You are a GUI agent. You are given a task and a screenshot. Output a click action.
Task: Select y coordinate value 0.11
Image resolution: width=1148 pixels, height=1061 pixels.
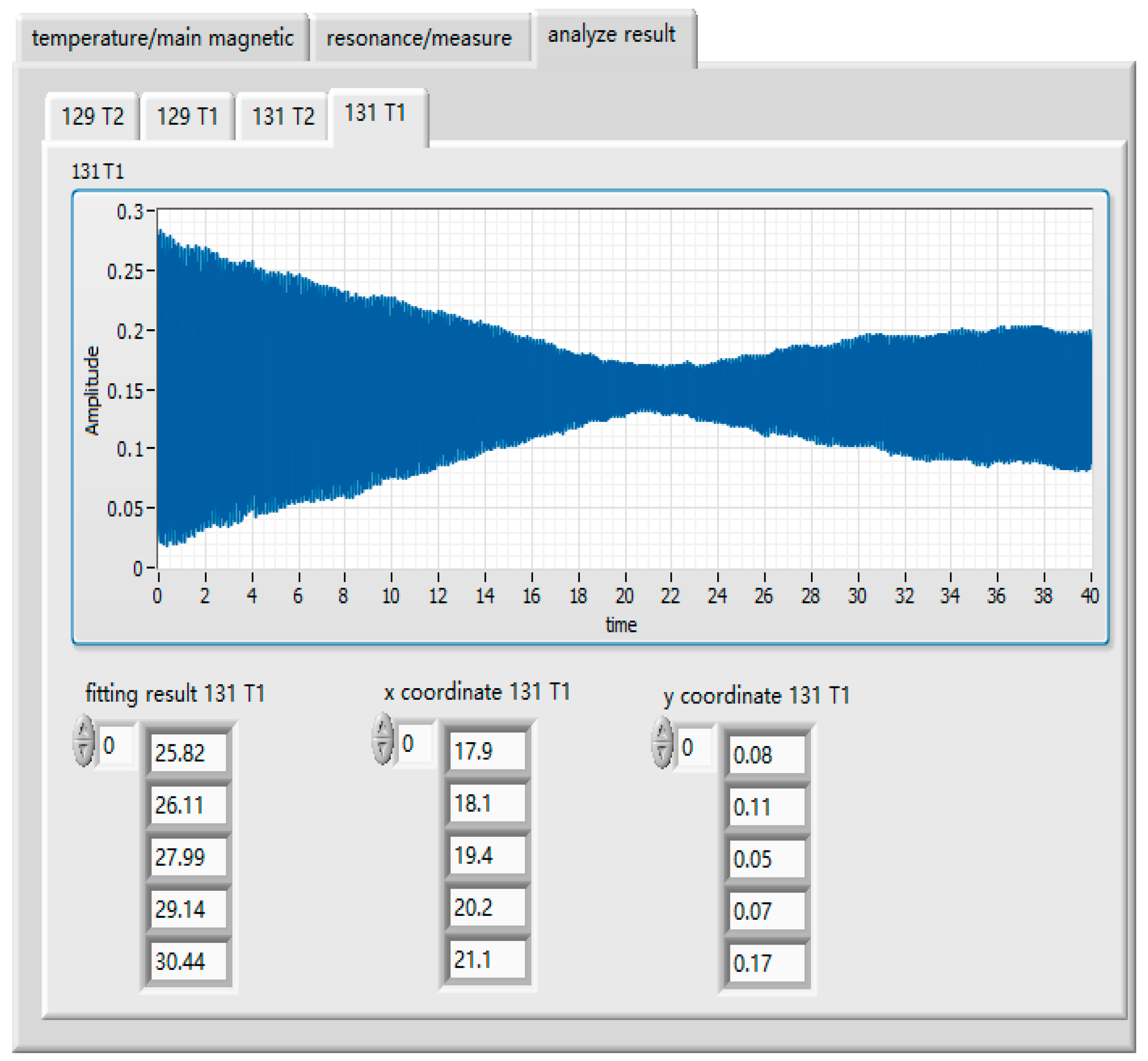click(766, 807)
